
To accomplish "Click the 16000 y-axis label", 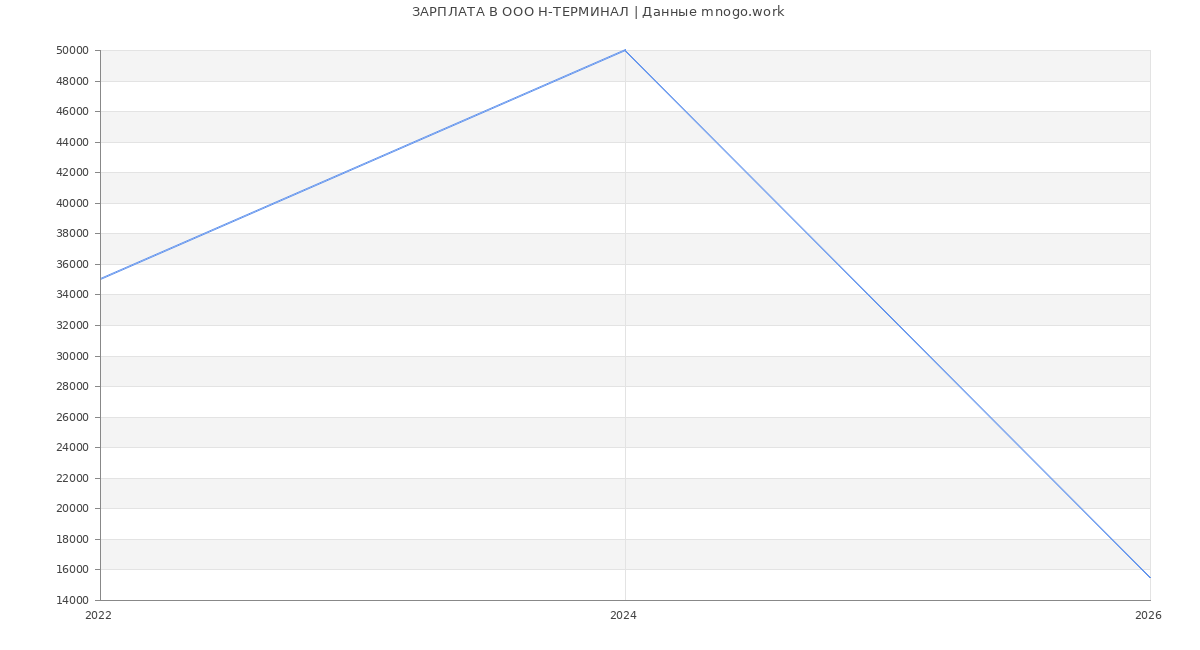I will pos(73,569).
